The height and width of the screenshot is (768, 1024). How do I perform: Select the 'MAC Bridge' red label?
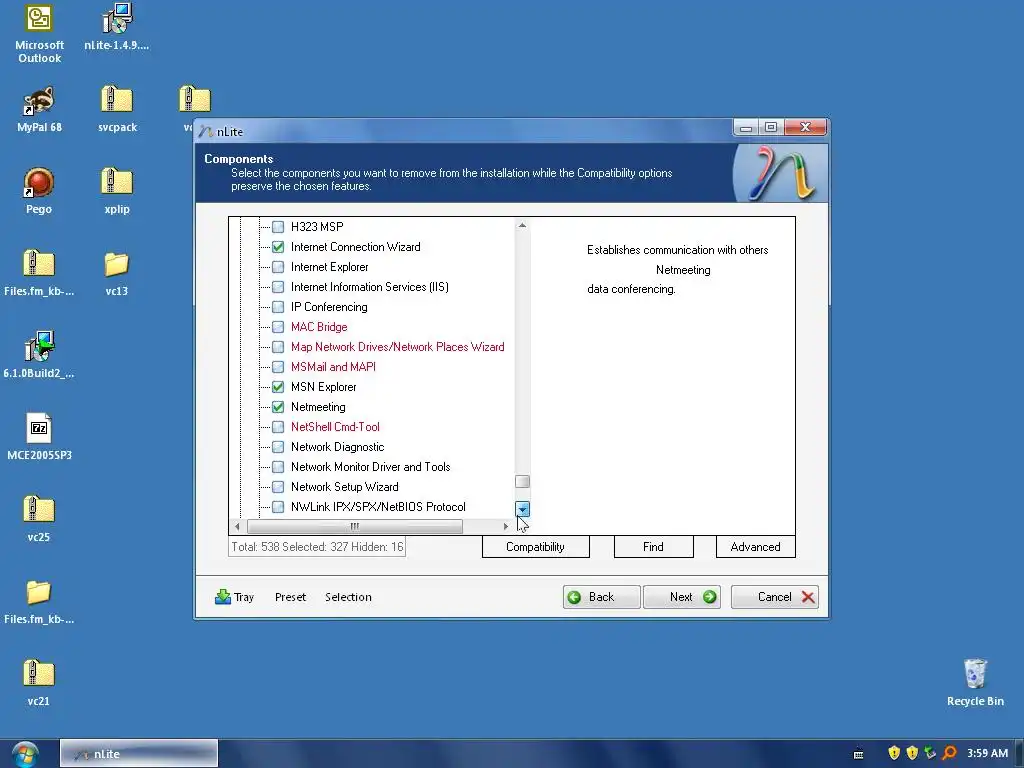click(319, 327)
